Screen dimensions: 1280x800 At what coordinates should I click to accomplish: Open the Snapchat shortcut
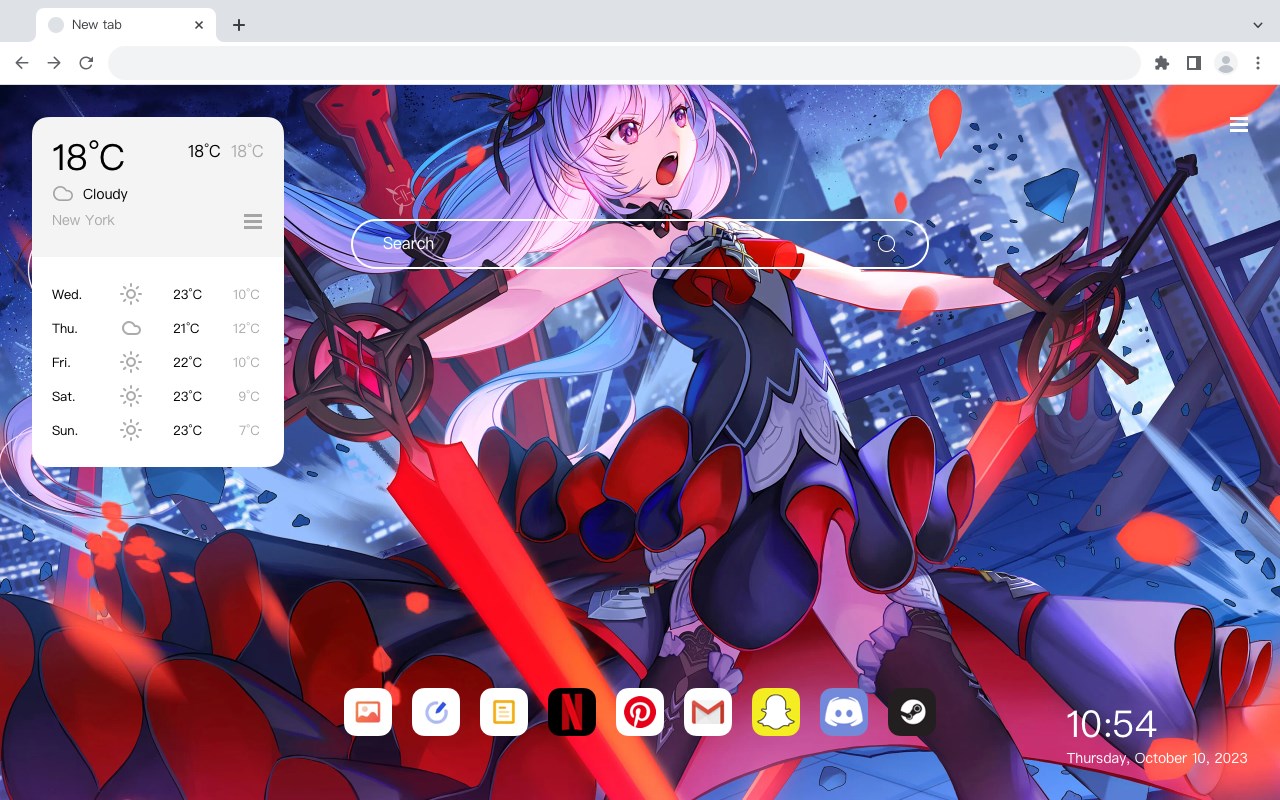pyautogui.click(x=776, y=712)
